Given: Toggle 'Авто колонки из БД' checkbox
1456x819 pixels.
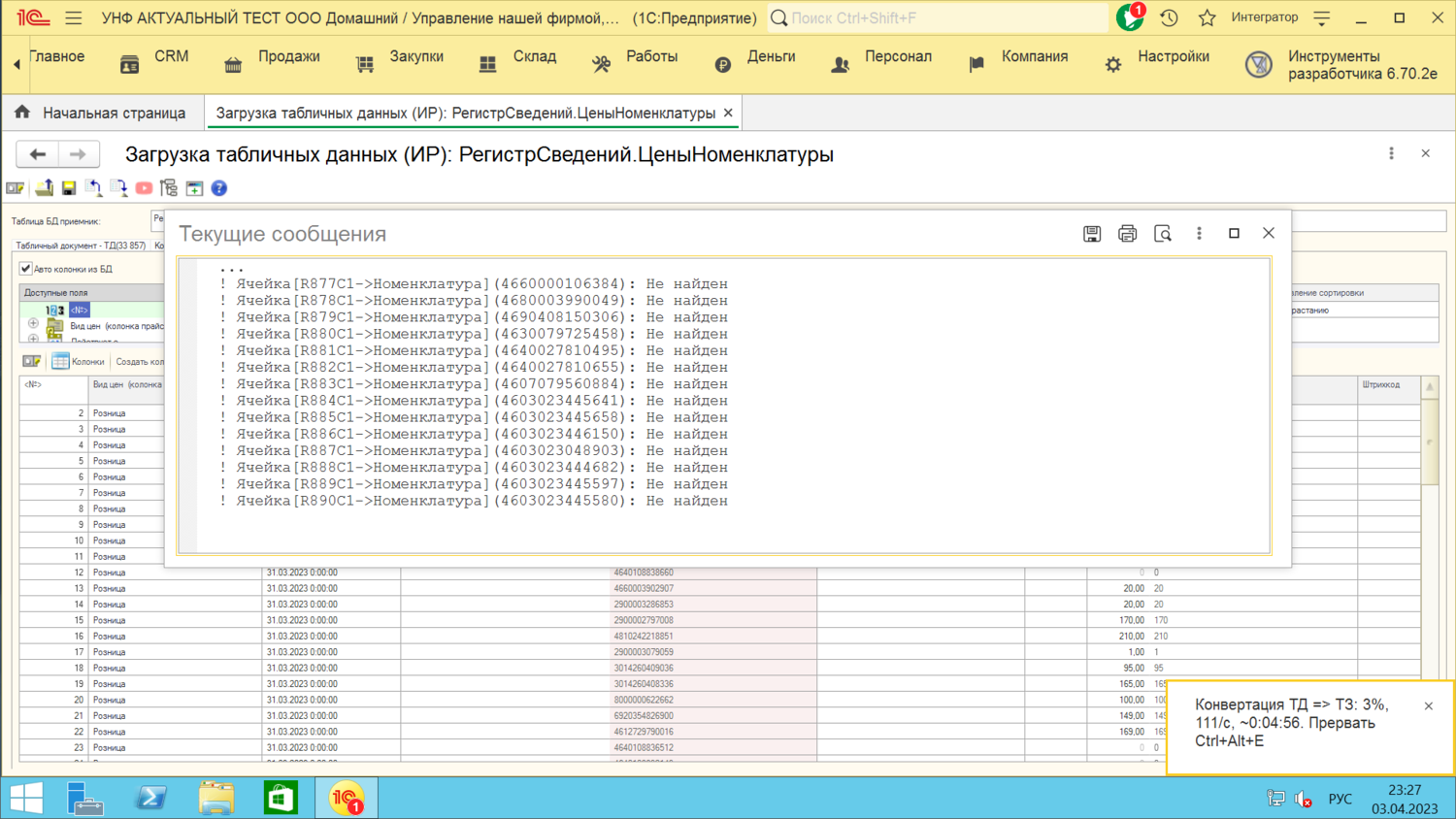Looking at the screenshot, I should [26, 269].
